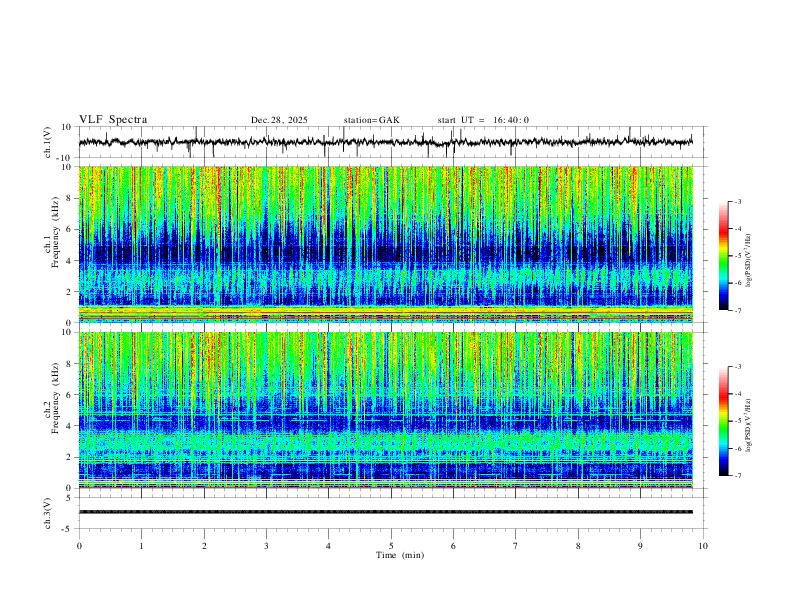This screenshot has width=792, height=612.
Task: Click the 'station=GAK' label
Action: click(x=371, y=120)
